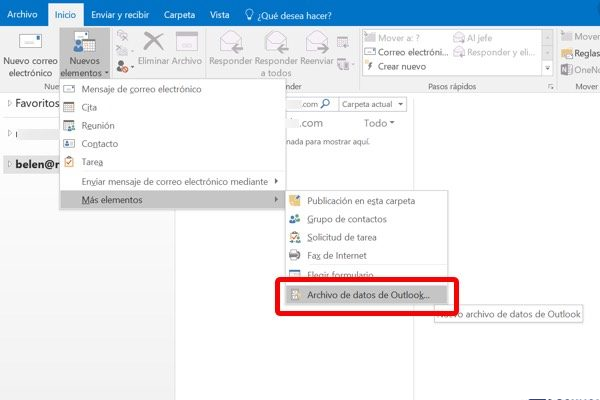Click the Tarea clipboard icon in menu
Image resolution: width=600 pixels, height=400 pixels.
(69, 162)
